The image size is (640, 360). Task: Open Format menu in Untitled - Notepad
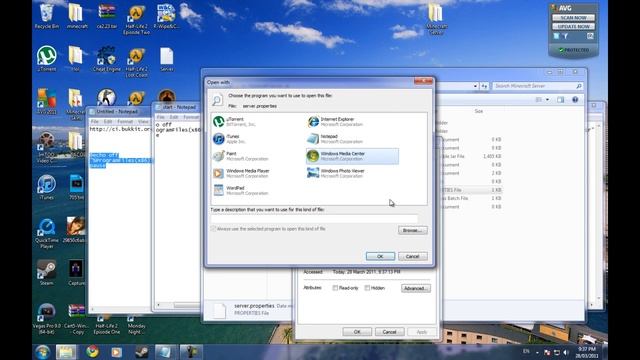pos(125,122)
